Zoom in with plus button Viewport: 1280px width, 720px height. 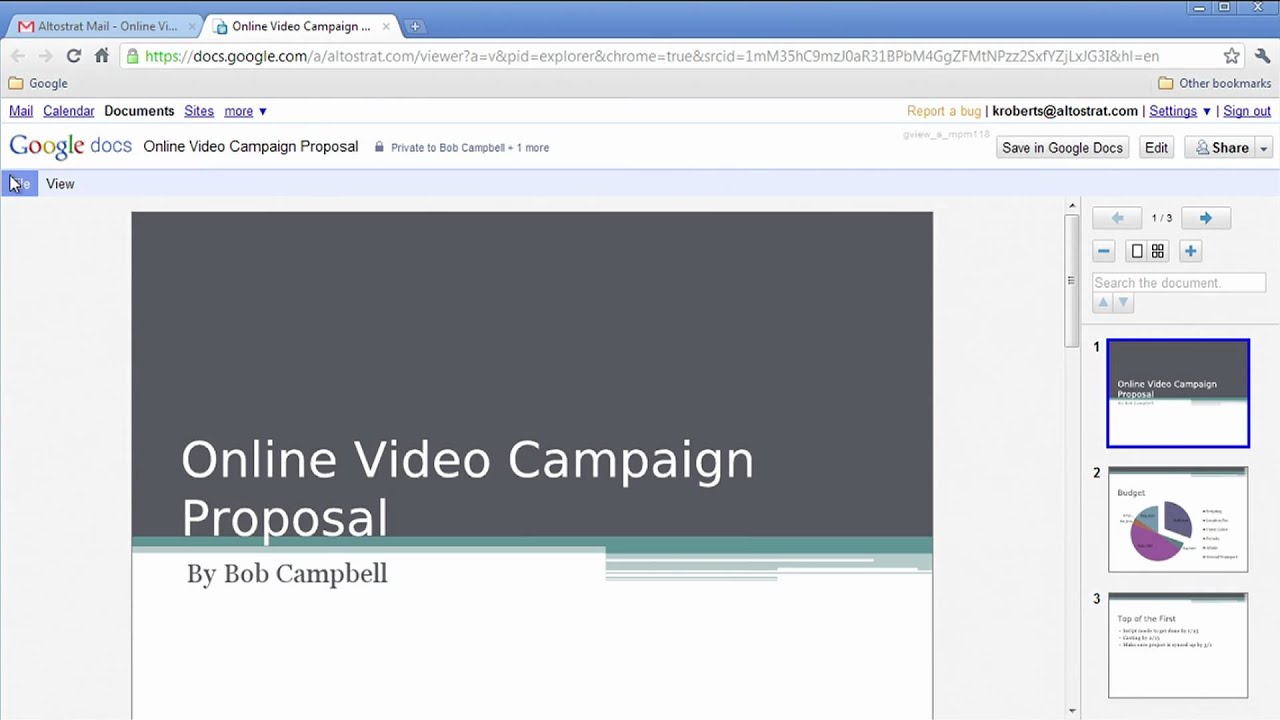1190,251
